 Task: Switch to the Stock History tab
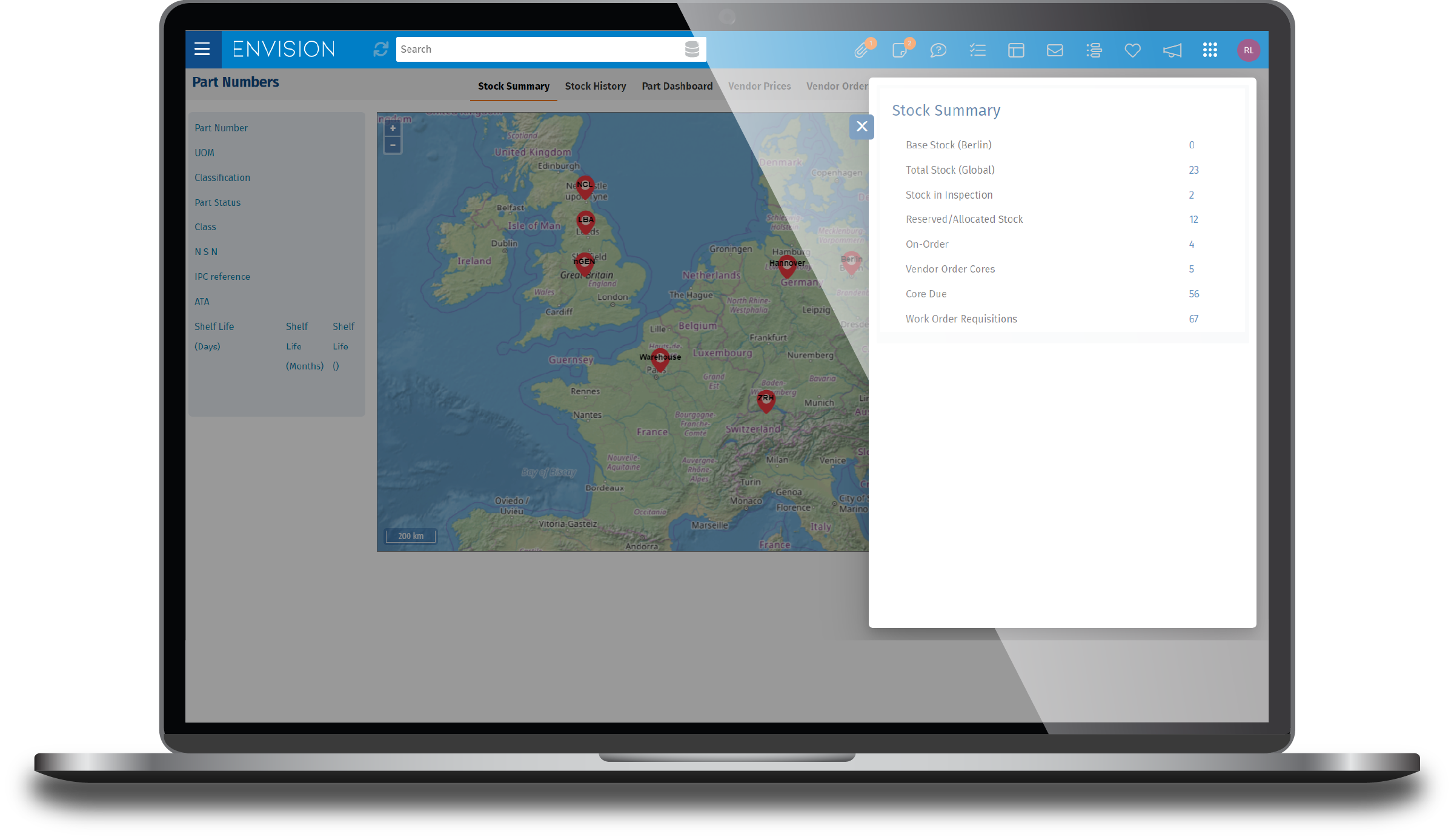[x=596, y=86]
